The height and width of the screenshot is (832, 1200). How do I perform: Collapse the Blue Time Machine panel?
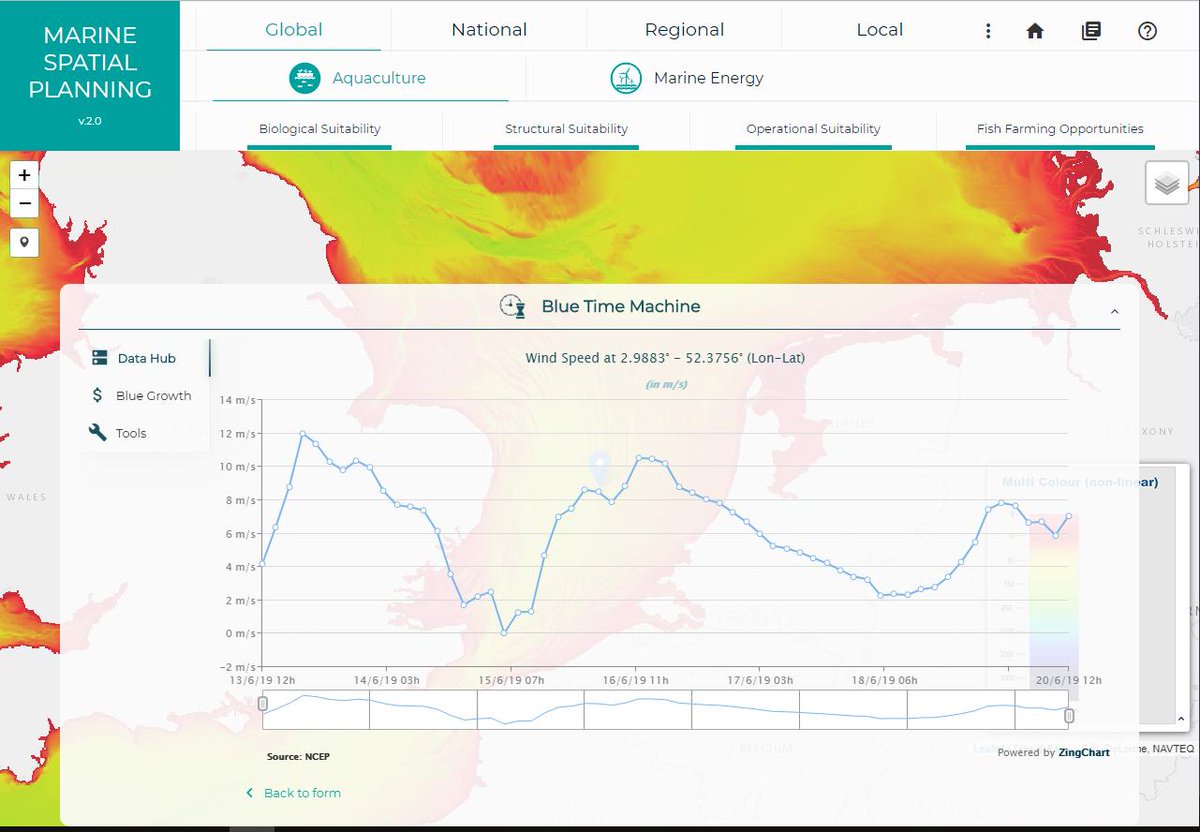coord(1115,312)
